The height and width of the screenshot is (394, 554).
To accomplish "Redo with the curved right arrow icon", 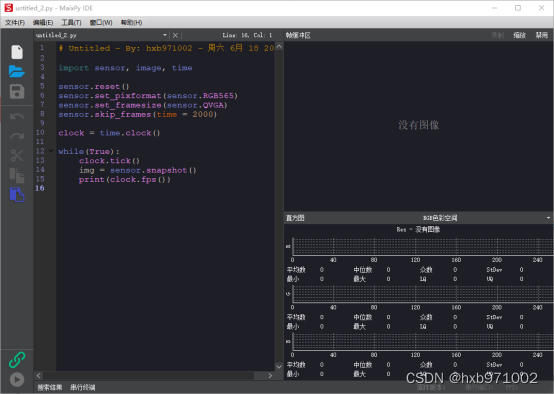I will [17, 136].
